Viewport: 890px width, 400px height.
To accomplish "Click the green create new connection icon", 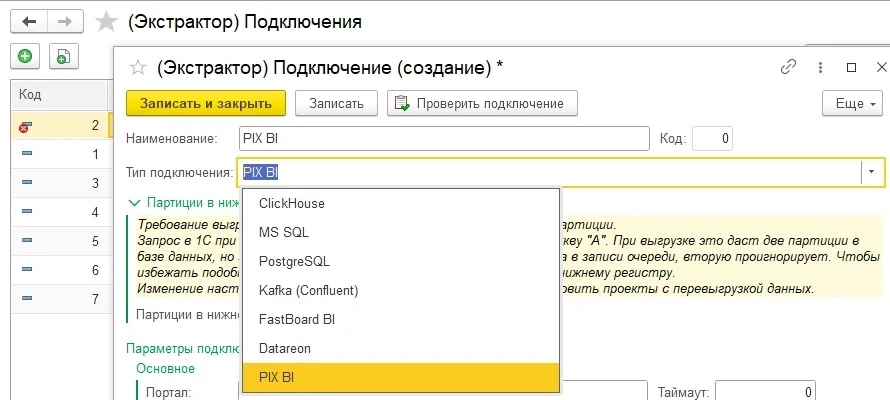I will (x=23, y=57).
